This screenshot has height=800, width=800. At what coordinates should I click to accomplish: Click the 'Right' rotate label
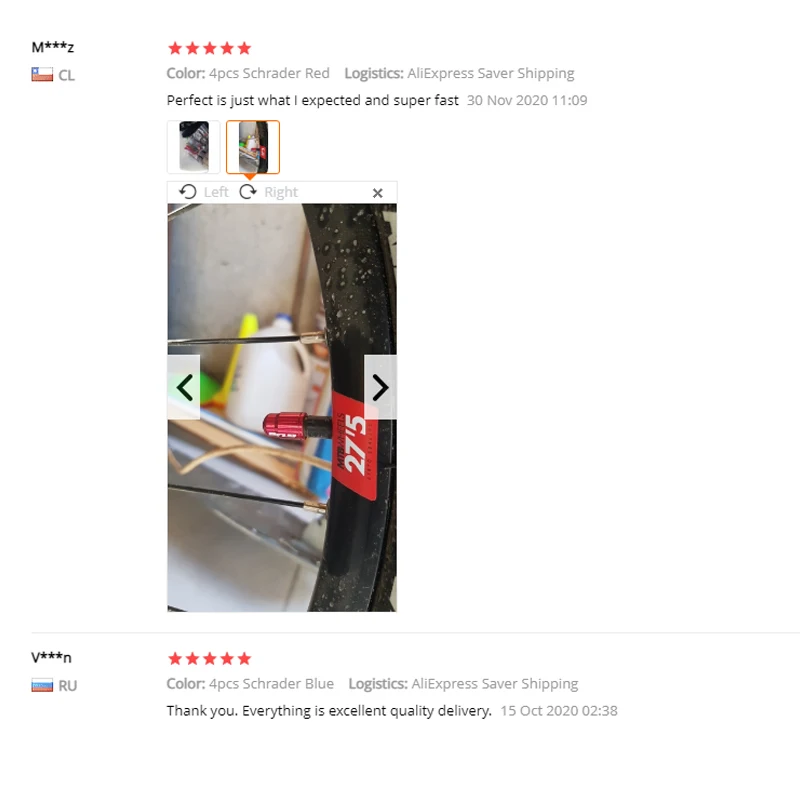(x=281, y=192)
